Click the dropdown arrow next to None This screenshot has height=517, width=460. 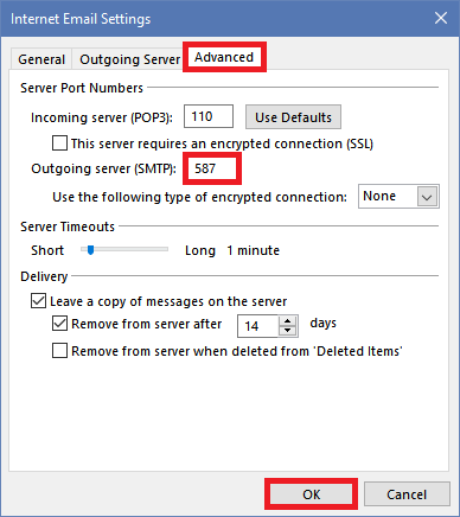pyautogui.click(x=427, y=197)
